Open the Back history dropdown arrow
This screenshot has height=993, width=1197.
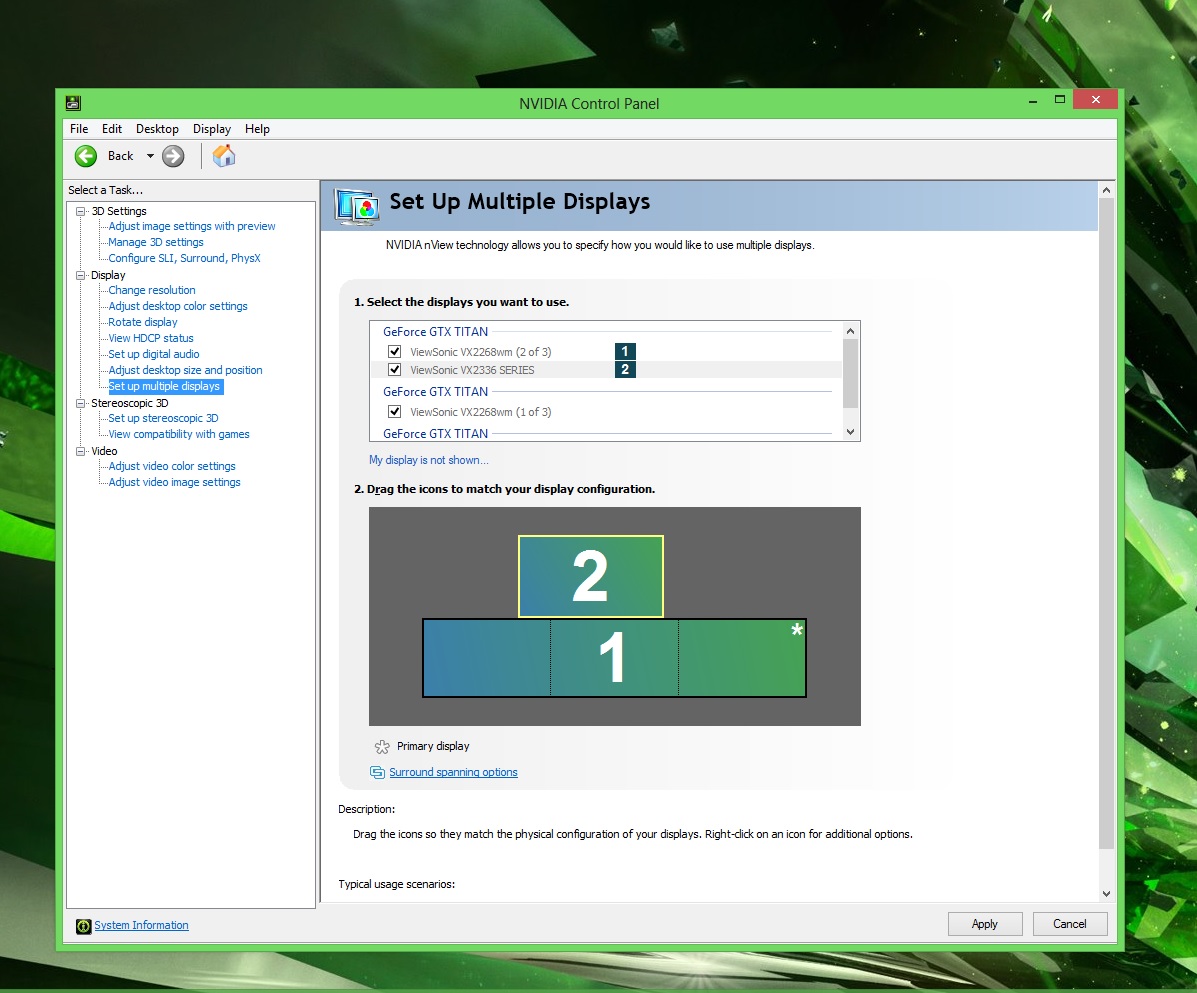[x=150, y=156]
